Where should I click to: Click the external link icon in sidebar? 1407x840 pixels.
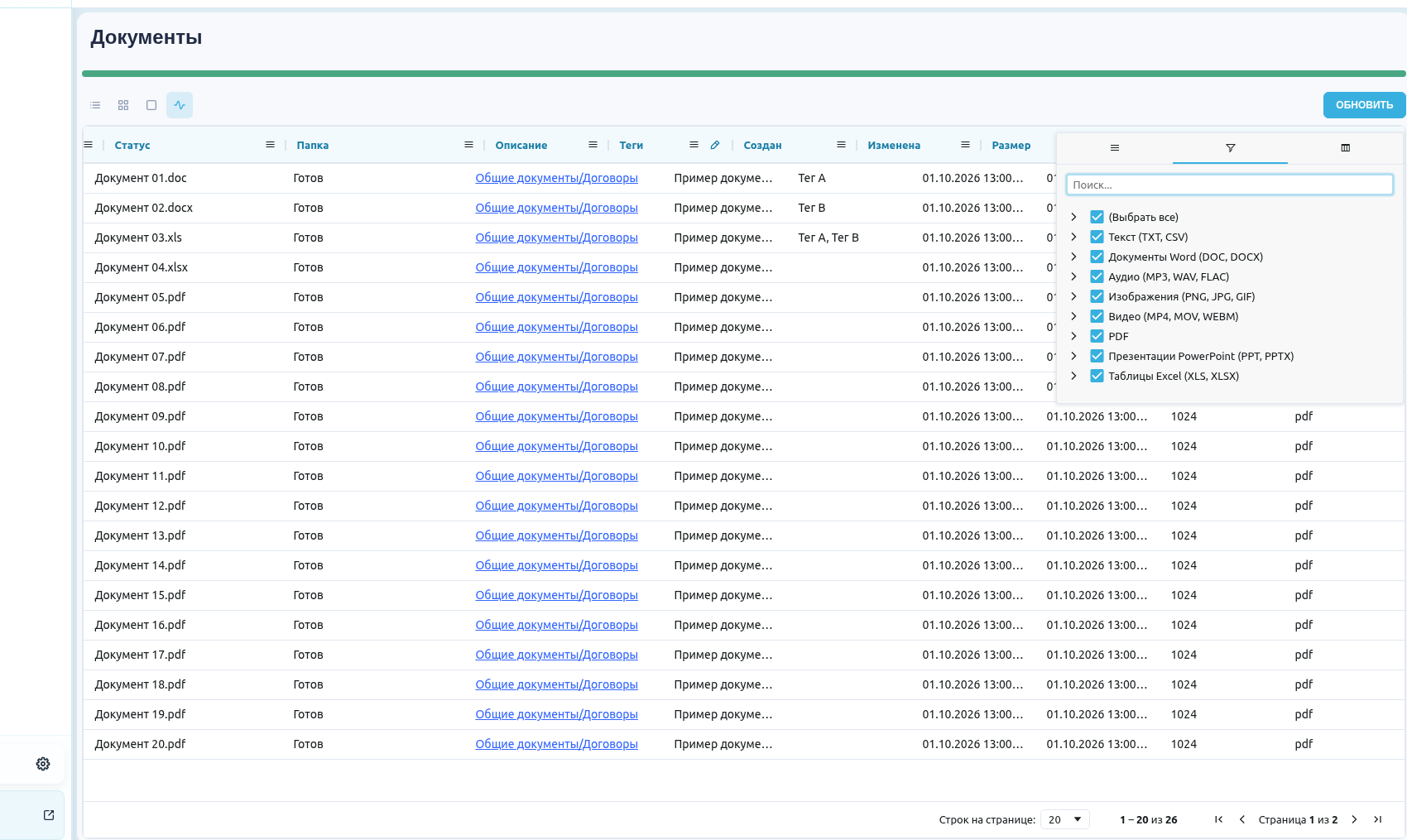(49, 815)
